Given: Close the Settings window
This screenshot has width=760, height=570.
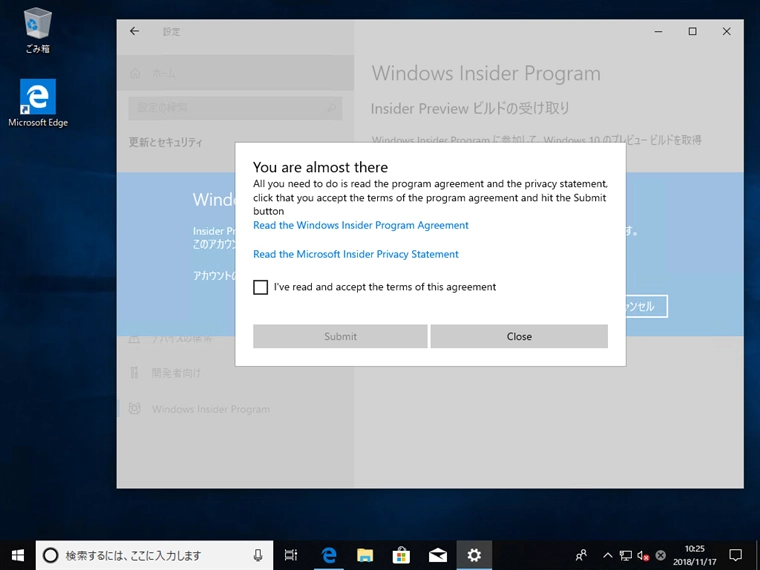Looking at the screenshot, I should pyautogui.click(x=727, y=32).
